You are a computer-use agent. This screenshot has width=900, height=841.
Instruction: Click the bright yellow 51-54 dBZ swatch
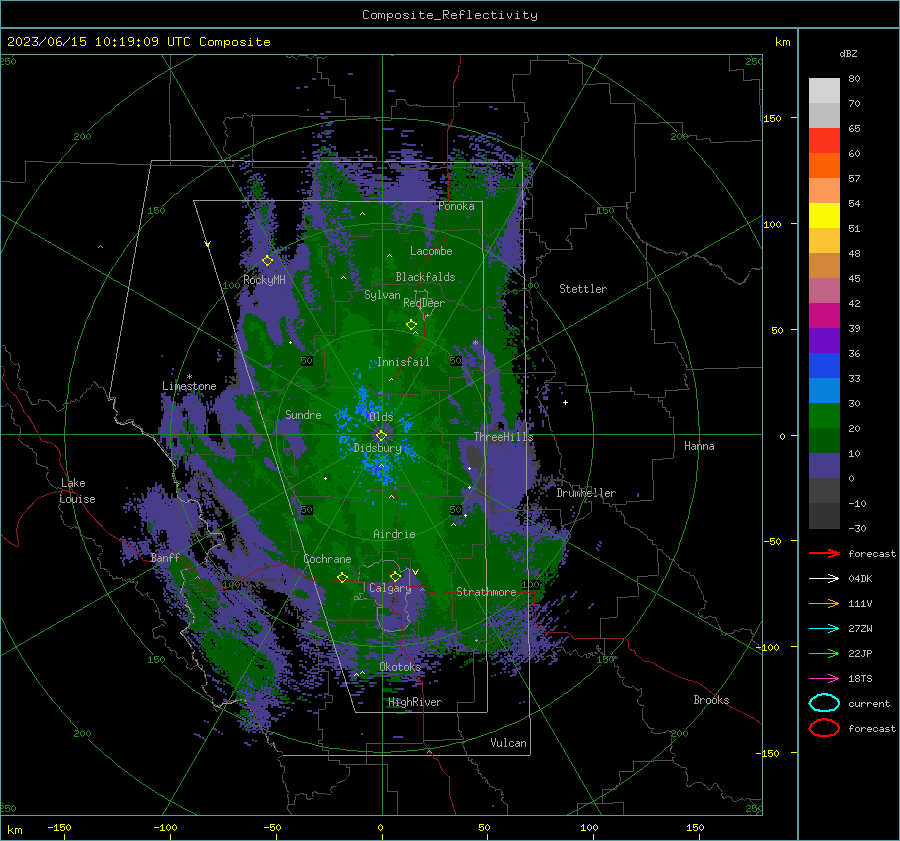(824, 215)
